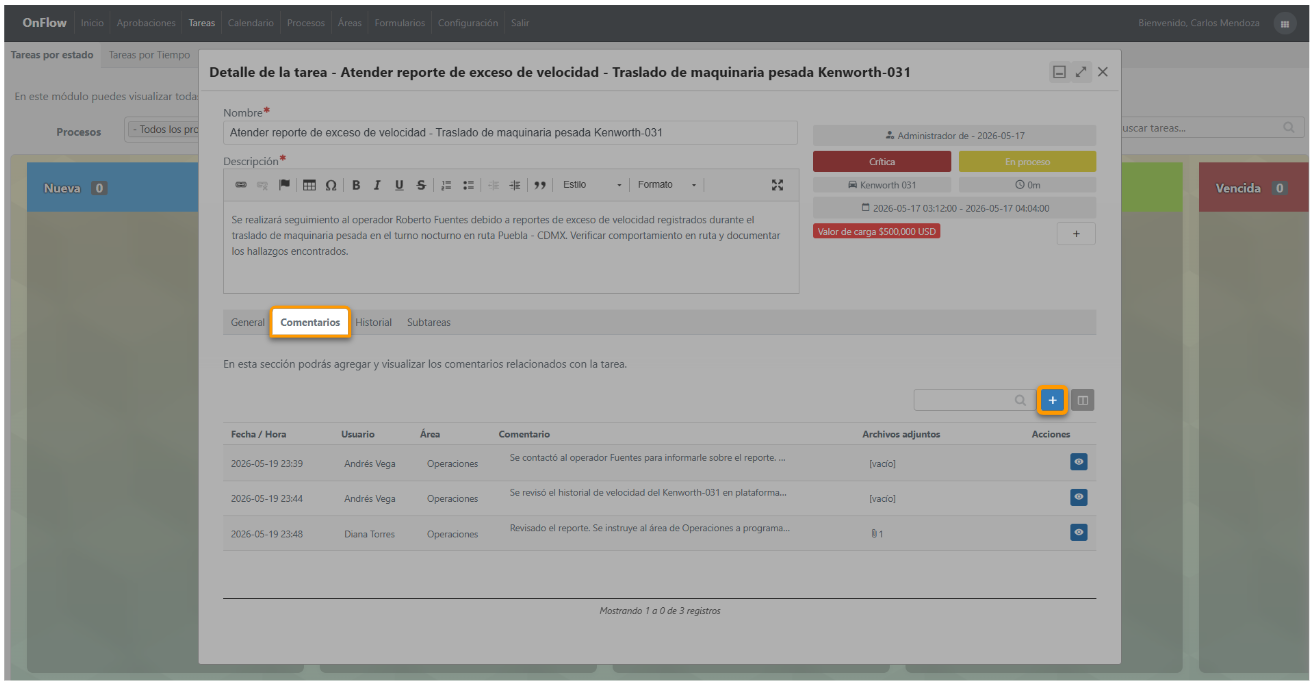The image size is (1316, 685).
Task: Click the comments search field
Action: [974, 400]
